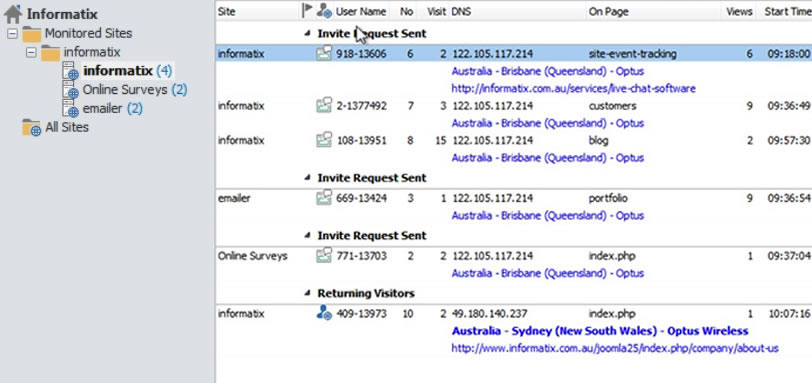Open the live-chat-software URL link
This screenshot has height=383, width=812.
point(573,89)
